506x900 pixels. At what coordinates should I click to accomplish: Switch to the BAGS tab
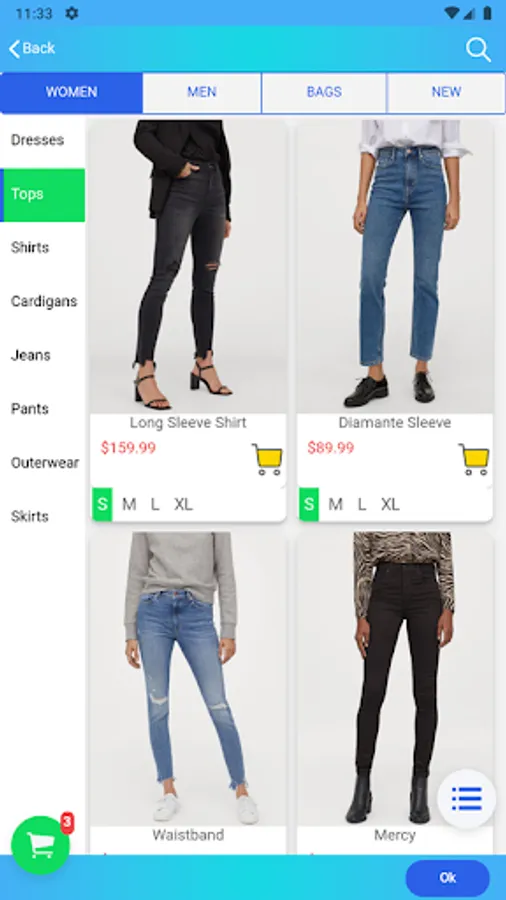click(x=324, y=92)
